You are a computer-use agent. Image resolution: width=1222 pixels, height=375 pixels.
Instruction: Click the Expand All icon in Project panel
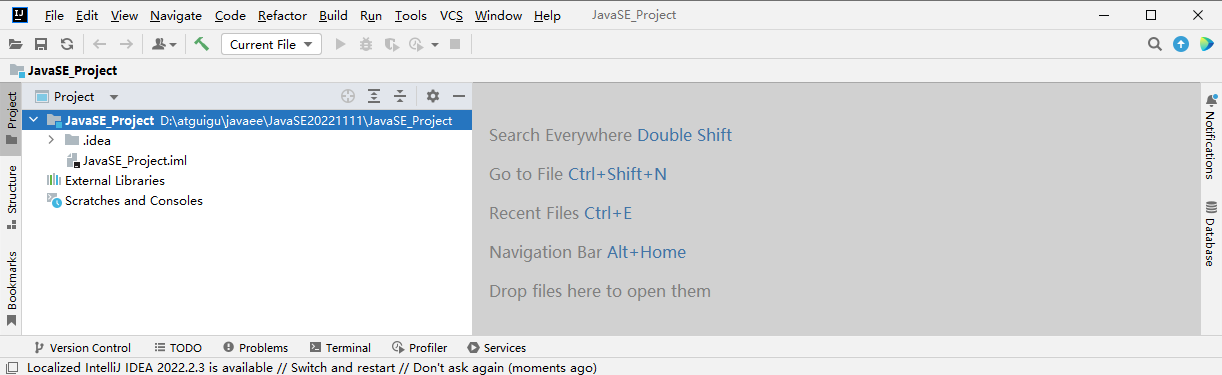pyautogui.click(x=374, y=96)
